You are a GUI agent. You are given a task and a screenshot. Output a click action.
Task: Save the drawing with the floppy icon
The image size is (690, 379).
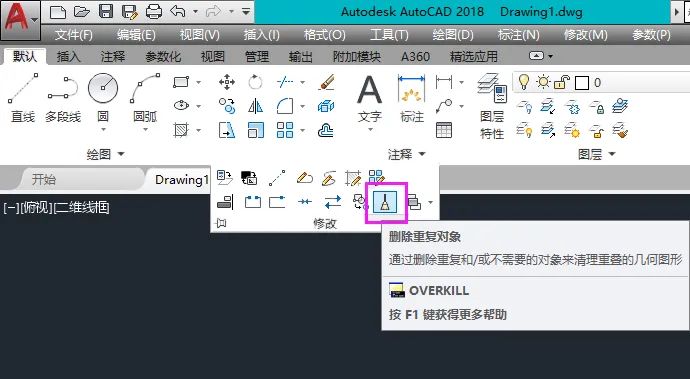(x=106, y=11)
